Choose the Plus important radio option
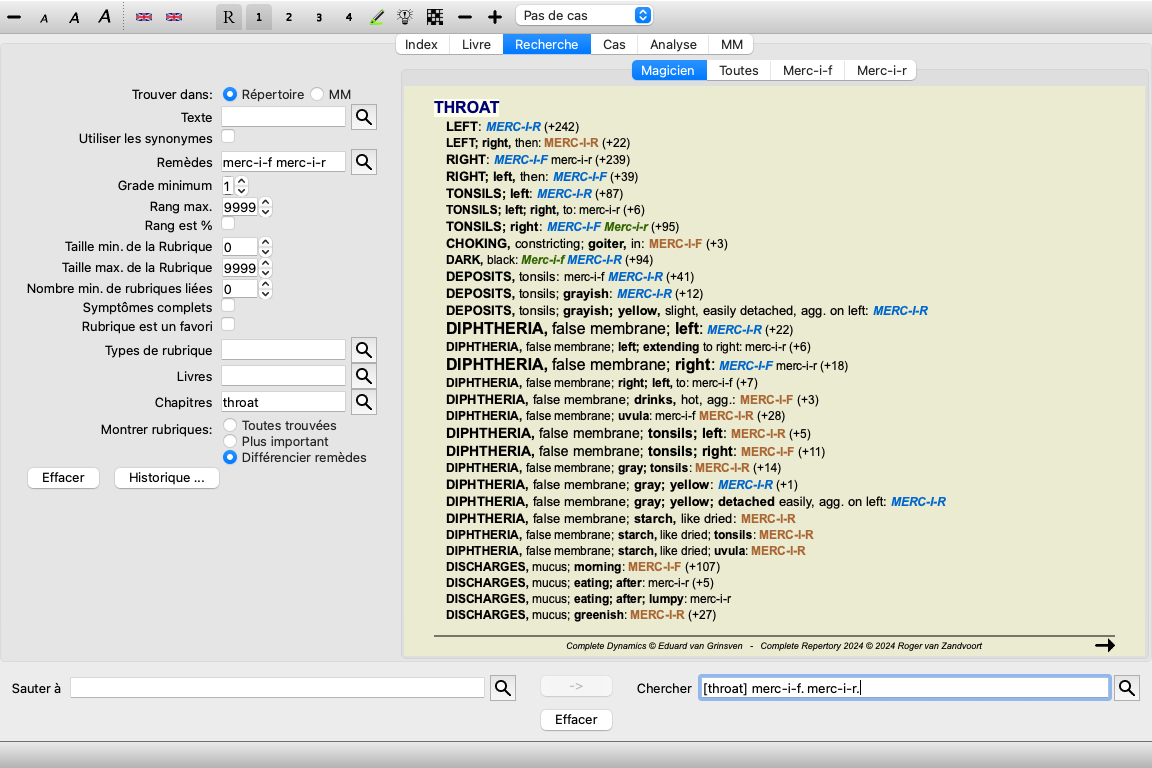The width and height of the screenshot is (1152, 768). [230, 441]
